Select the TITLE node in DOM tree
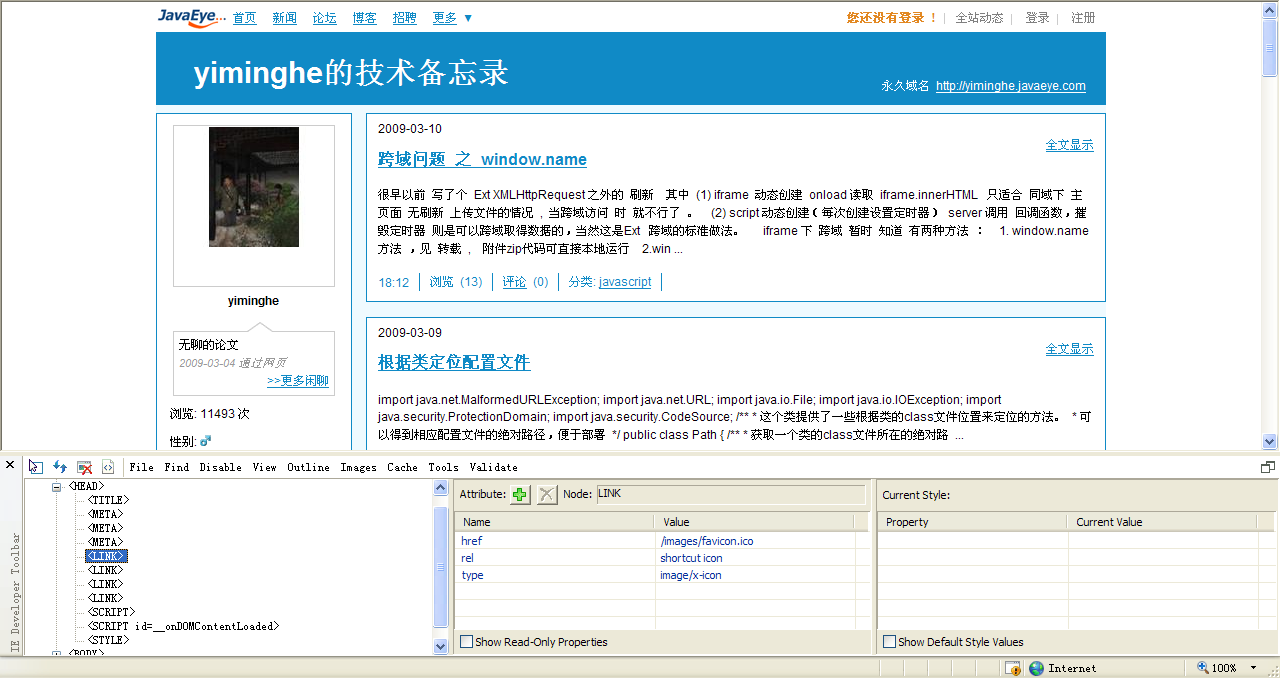The width and height of the screenshot is (1280, 678). (x=109, y=500)
